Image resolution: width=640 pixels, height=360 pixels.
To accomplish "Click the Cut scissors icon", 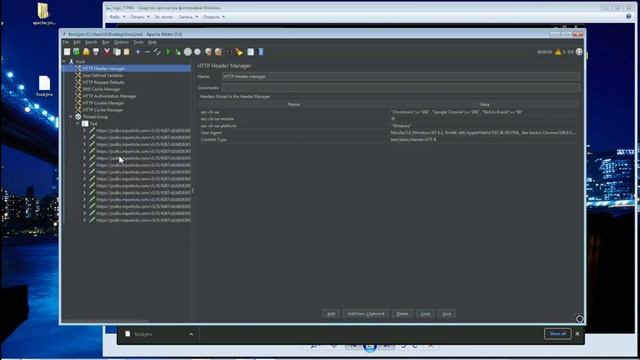I will coord(107,52).
